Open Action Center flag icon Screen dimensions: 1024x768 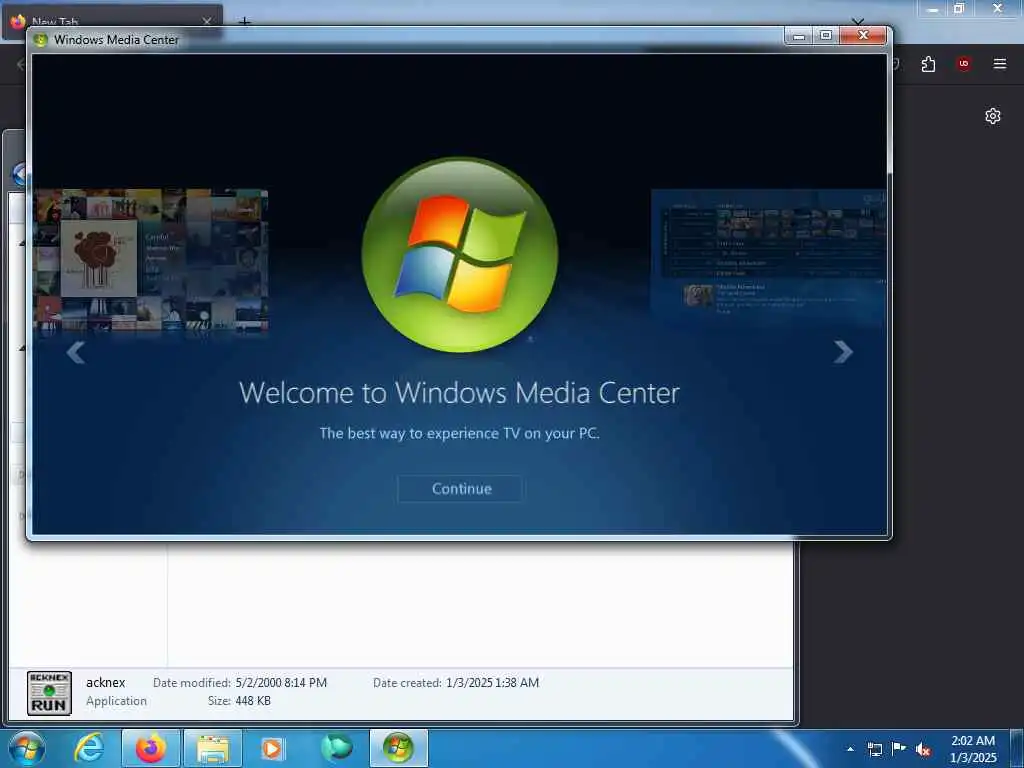899,749
